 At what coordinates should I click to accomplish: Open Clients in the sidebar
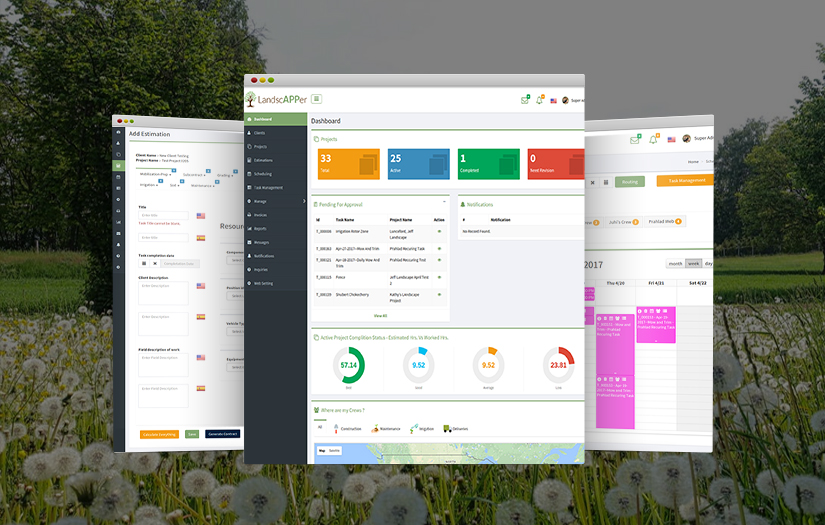coord(275,133)
